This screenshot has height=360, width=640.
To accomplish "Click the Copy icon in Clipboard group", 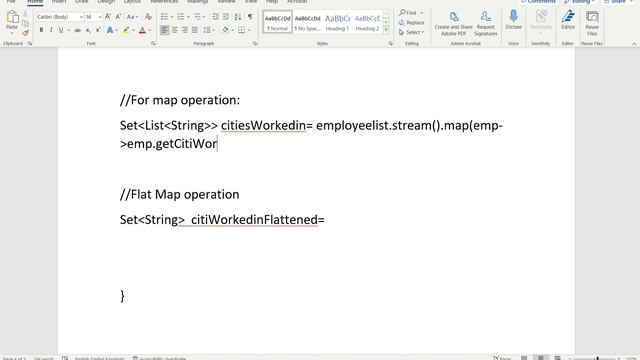I will 25,23.
